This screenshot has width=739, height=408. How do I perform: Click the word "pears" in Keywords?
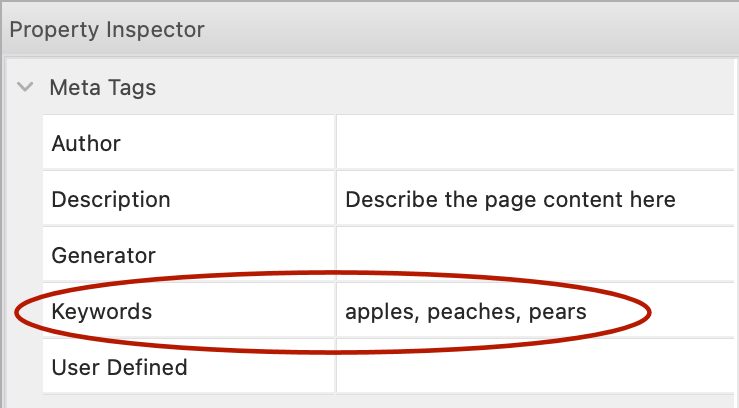(x=558, y=313)
